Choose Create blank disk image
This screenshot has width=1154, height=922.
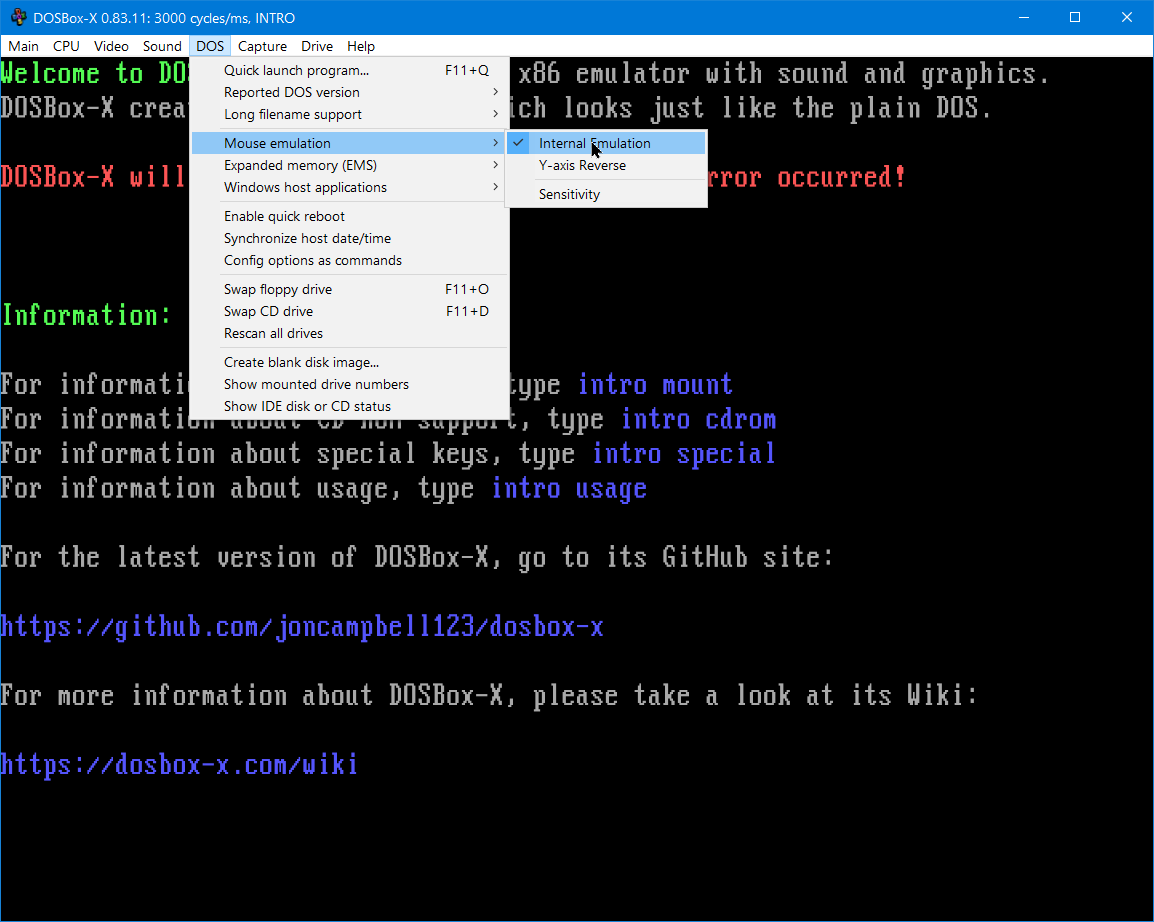tap(350, 362)
